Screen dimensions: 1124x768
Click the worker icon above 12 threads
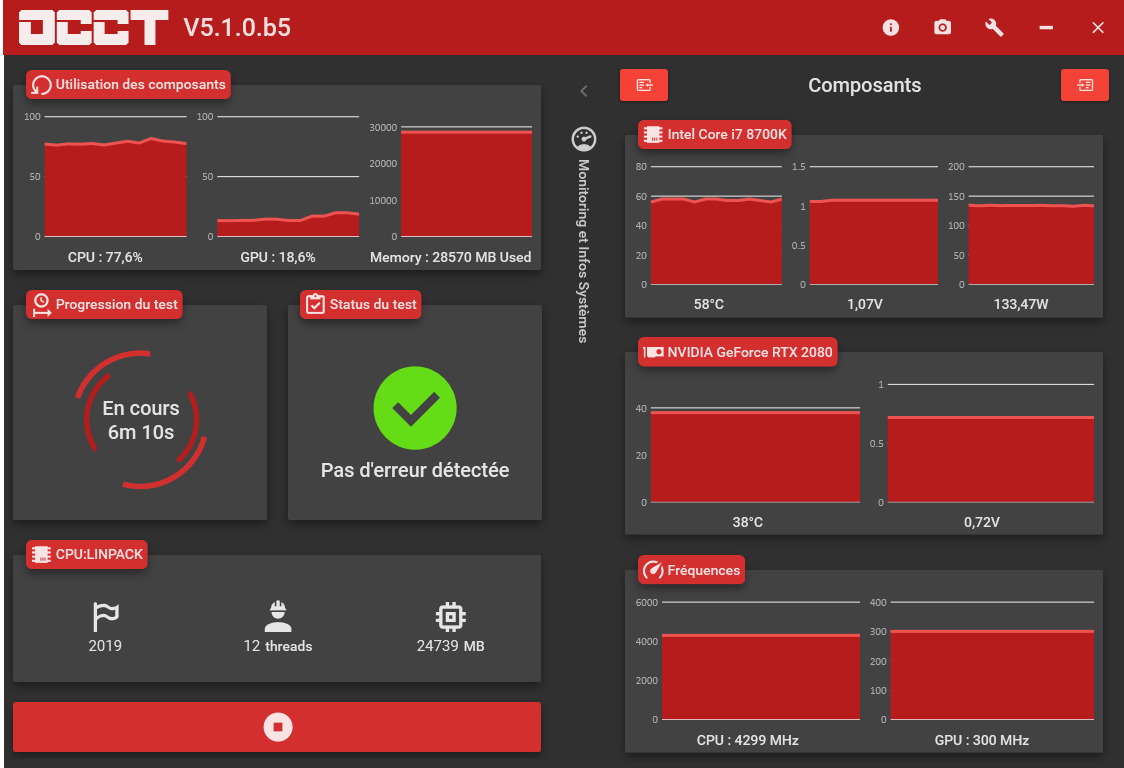277,616
